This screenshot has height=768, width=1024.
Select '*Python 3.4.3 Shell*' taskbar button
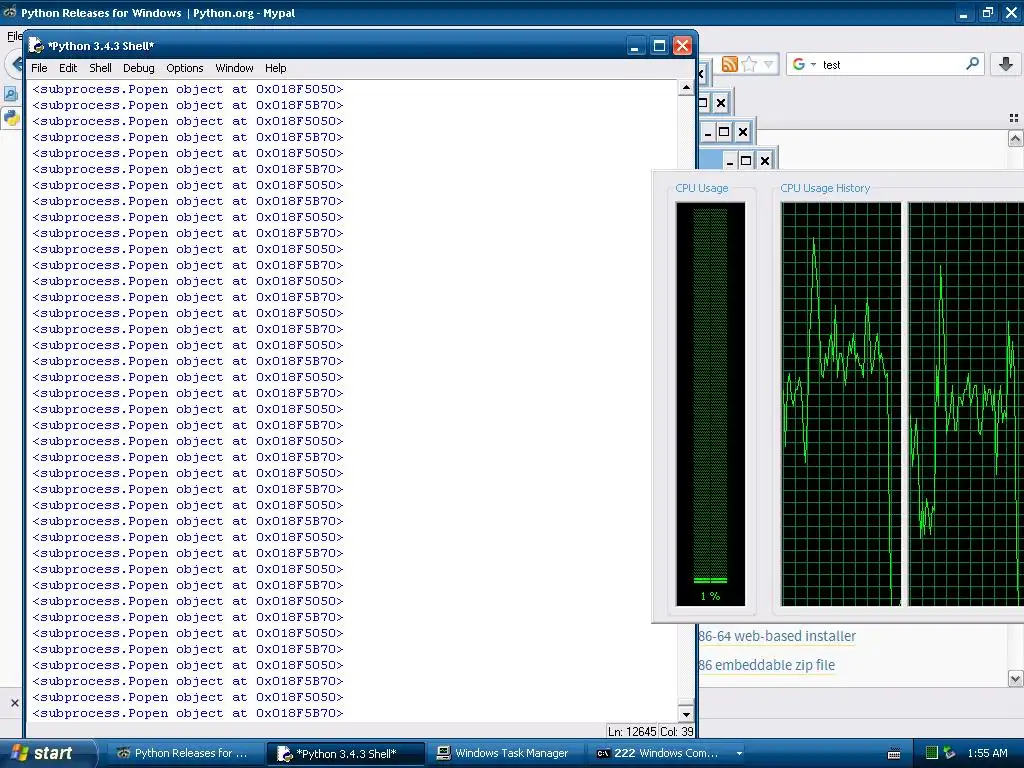345,754
